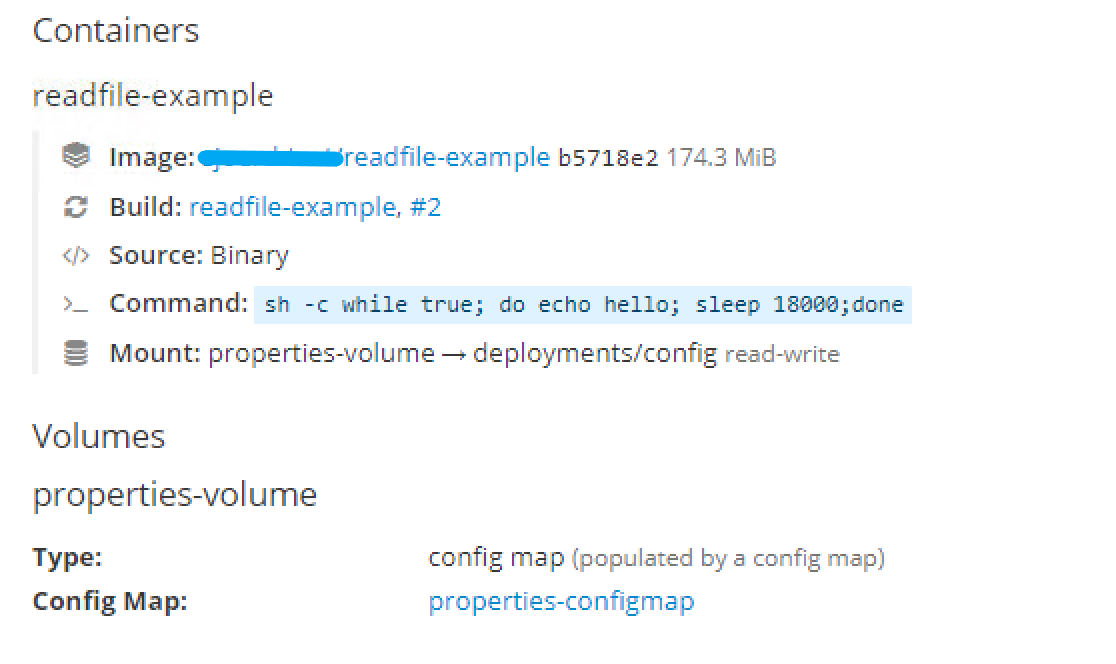Open the properties-configmap link

tap(561, 601)
